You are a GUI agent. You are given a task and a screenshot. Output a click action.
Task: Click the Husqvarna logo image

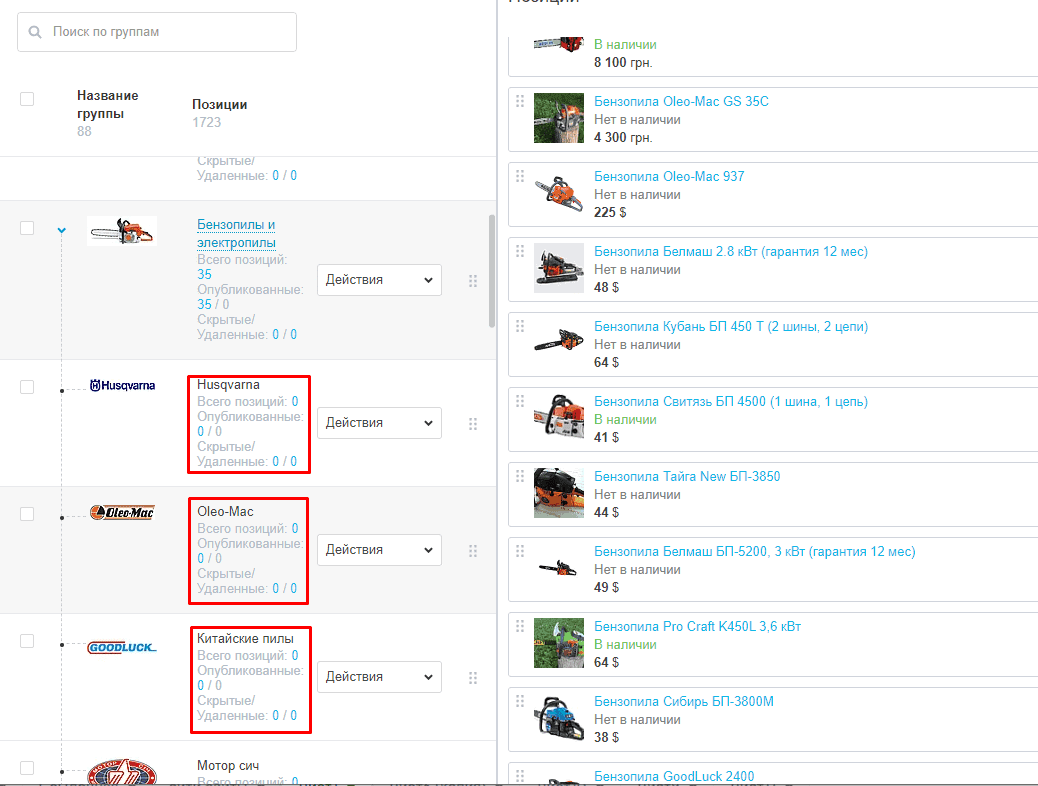(x=122, y=385)
